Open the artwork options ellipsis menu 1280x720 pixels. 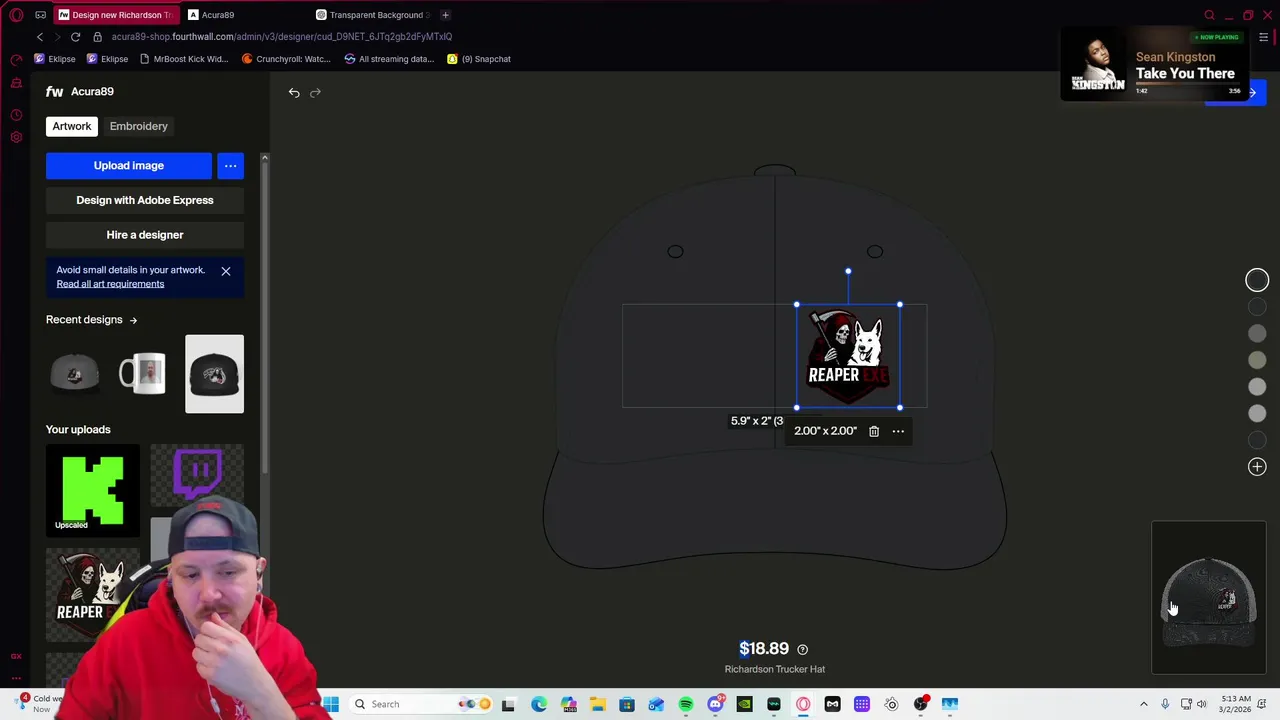[898, 431]
